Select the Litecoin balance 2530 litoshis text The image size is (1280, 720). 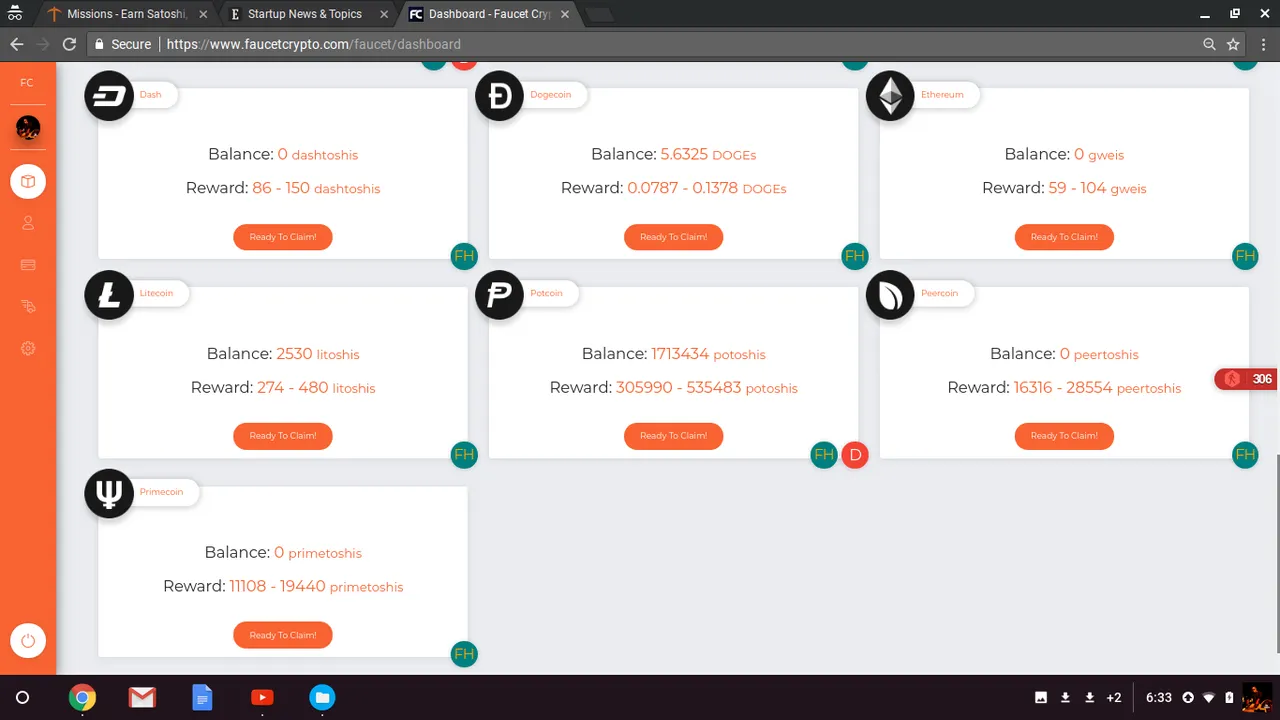pyautogui.click(x=318, y=353)
